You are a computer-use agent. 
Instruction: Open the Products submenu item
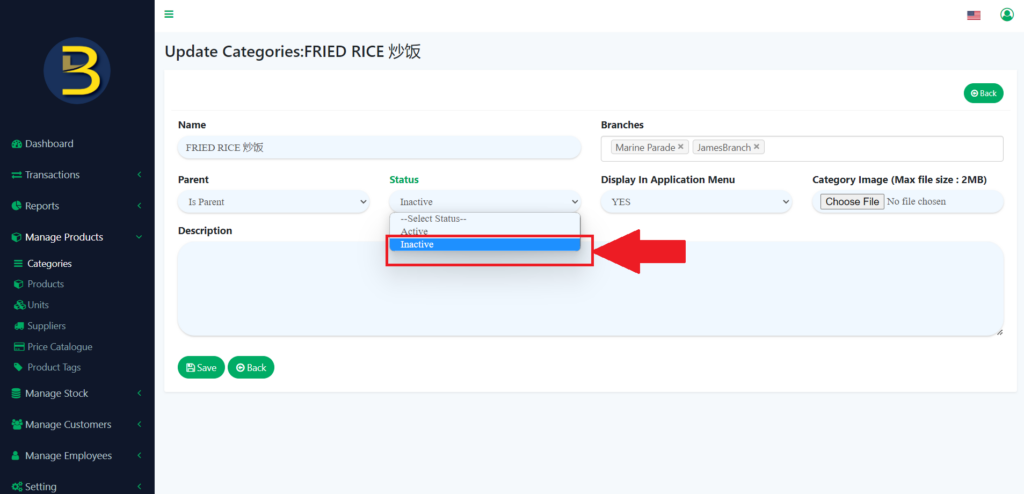[45, 284]
